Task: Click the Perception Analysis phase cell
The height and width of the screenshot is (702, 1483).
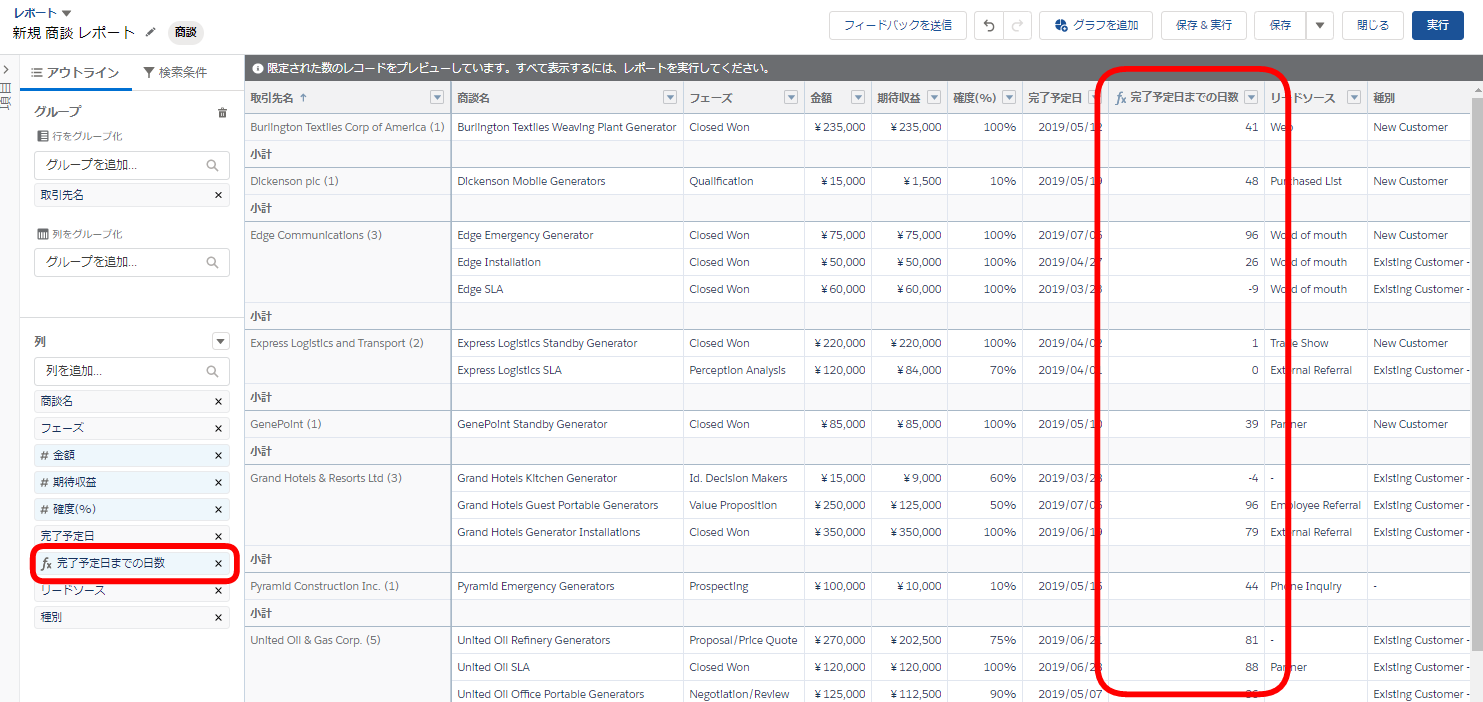Action: (744, 370)
